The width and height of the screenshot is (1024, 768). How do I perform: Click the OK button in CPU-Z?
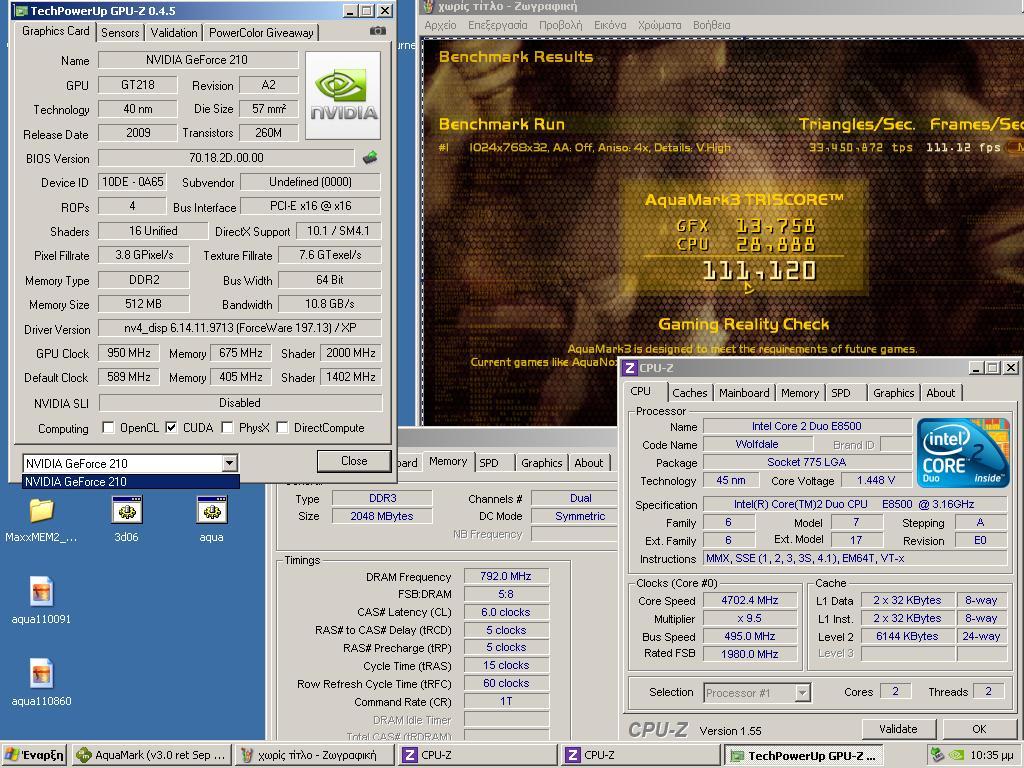pyautogui.click(x=979, y=729)
